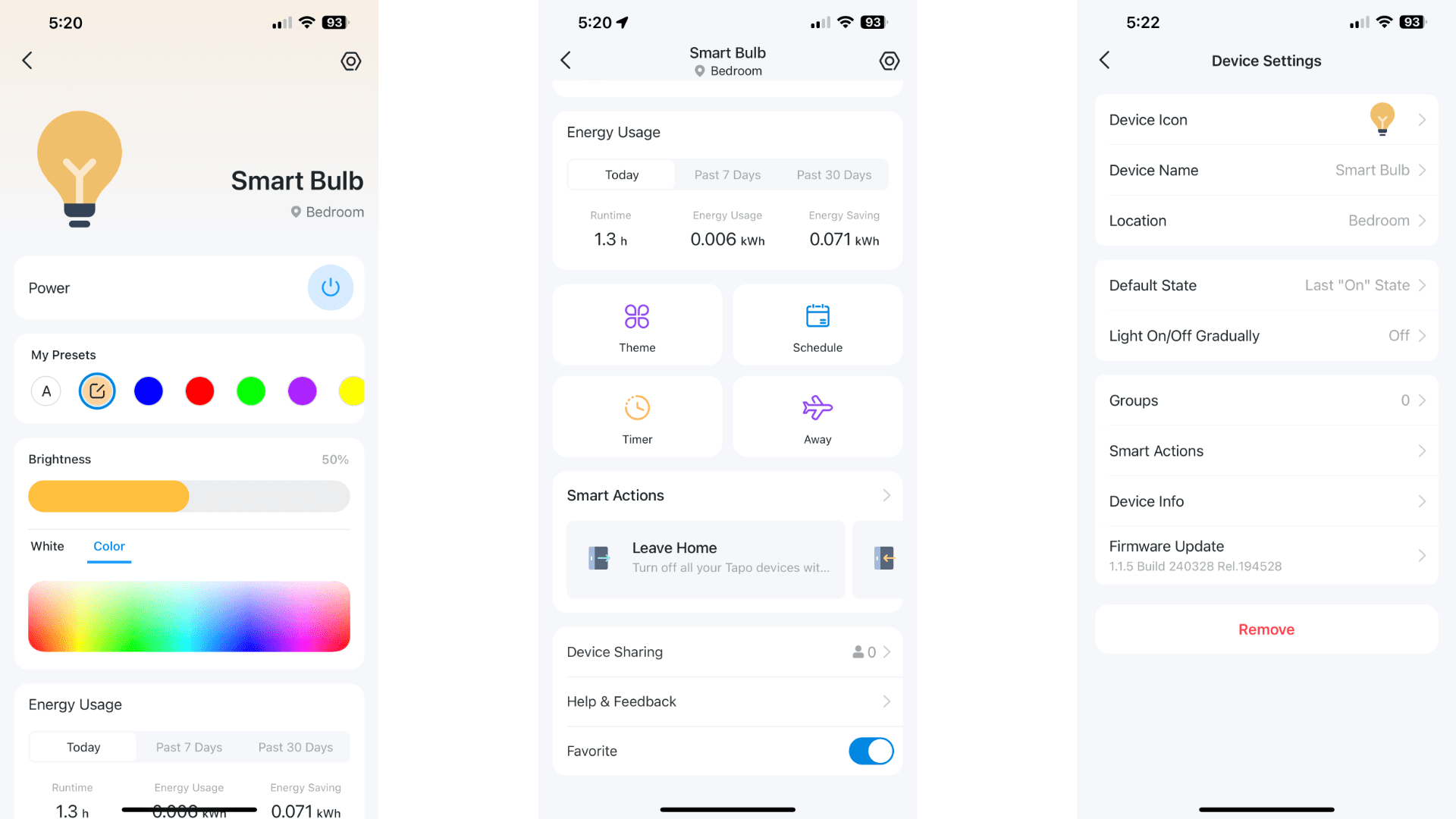1456x819 pixels.
Task: Switch to the Color tab
Action: 109,546
